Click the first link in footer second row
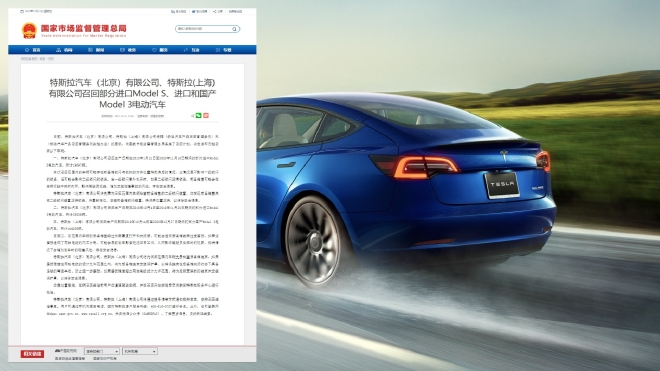 70,358
